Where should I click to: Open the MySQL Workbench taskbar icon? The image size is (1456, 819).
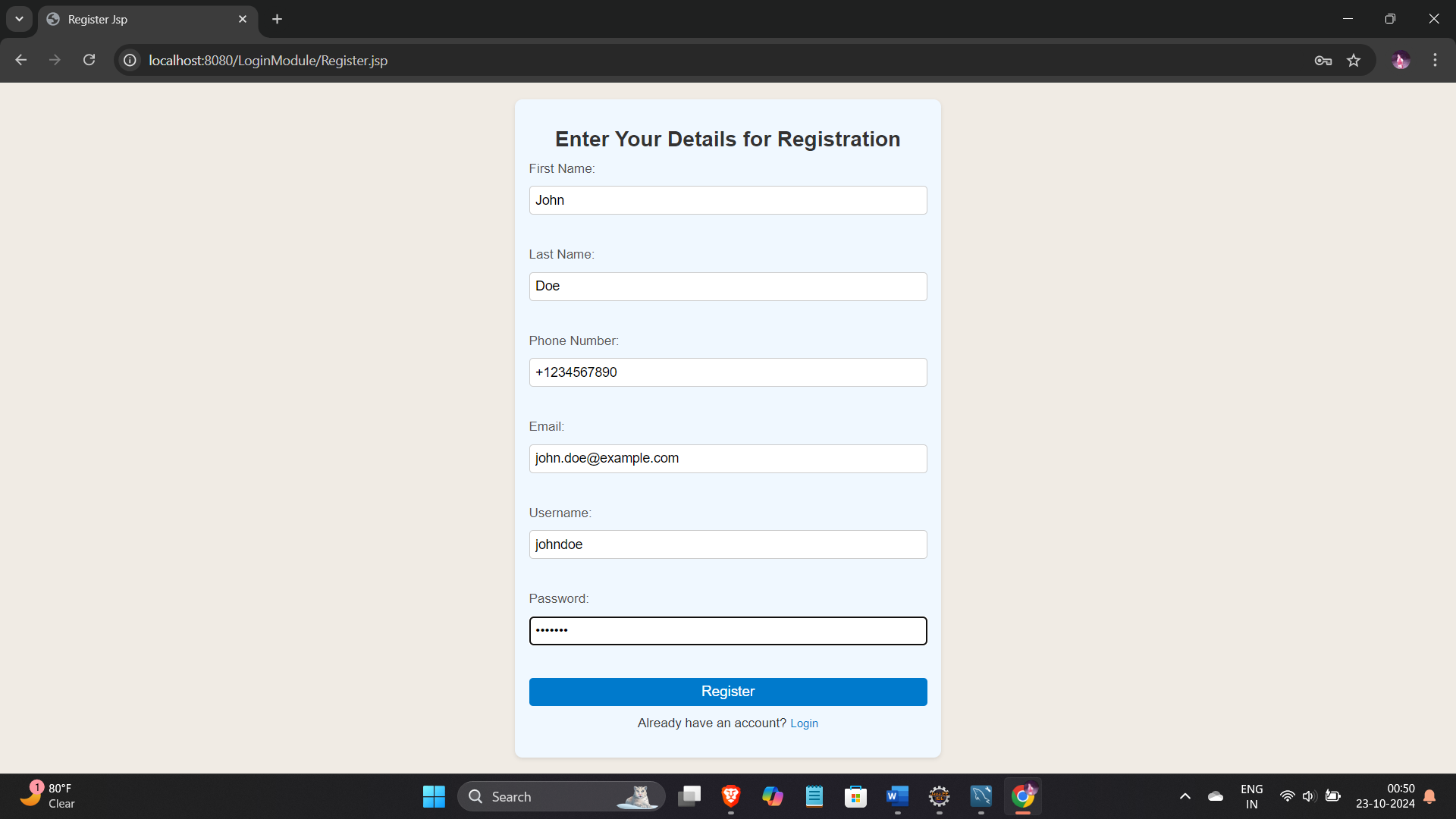tap(981, 796)
